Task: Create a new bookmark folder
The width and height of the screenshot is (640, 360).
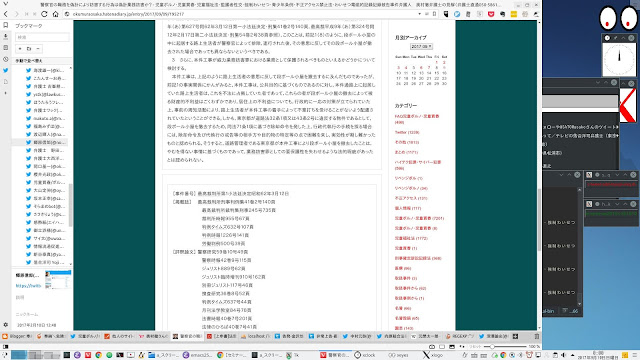Action: tap(29, 49)
